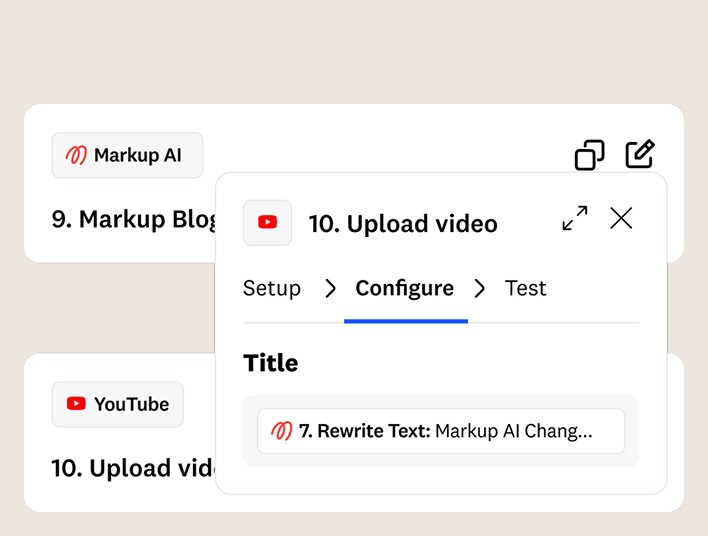Click the YouTube icon beside 10. Upload video header
Screen dimensions: 708x536
click(x=267, y=223)
